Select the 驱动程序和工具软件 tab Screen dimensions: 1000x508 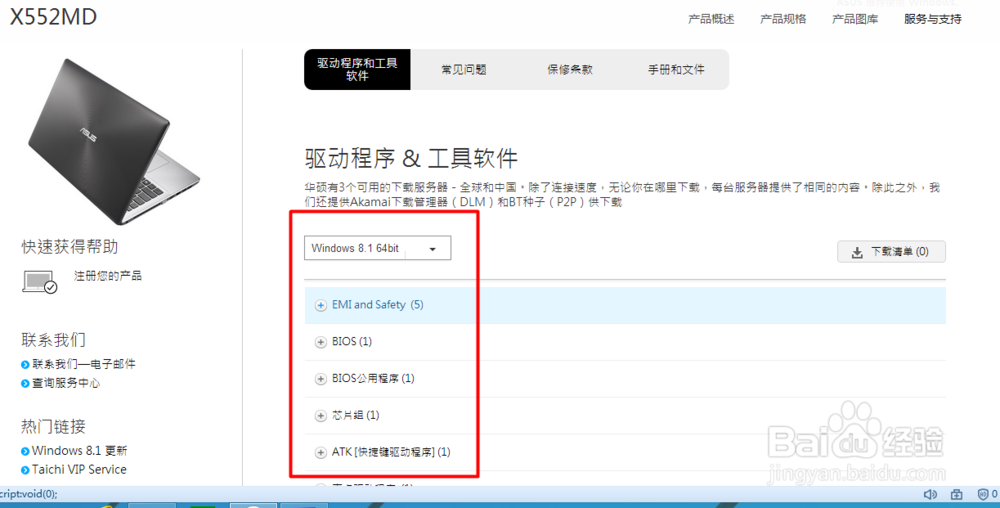coord(357,69)
